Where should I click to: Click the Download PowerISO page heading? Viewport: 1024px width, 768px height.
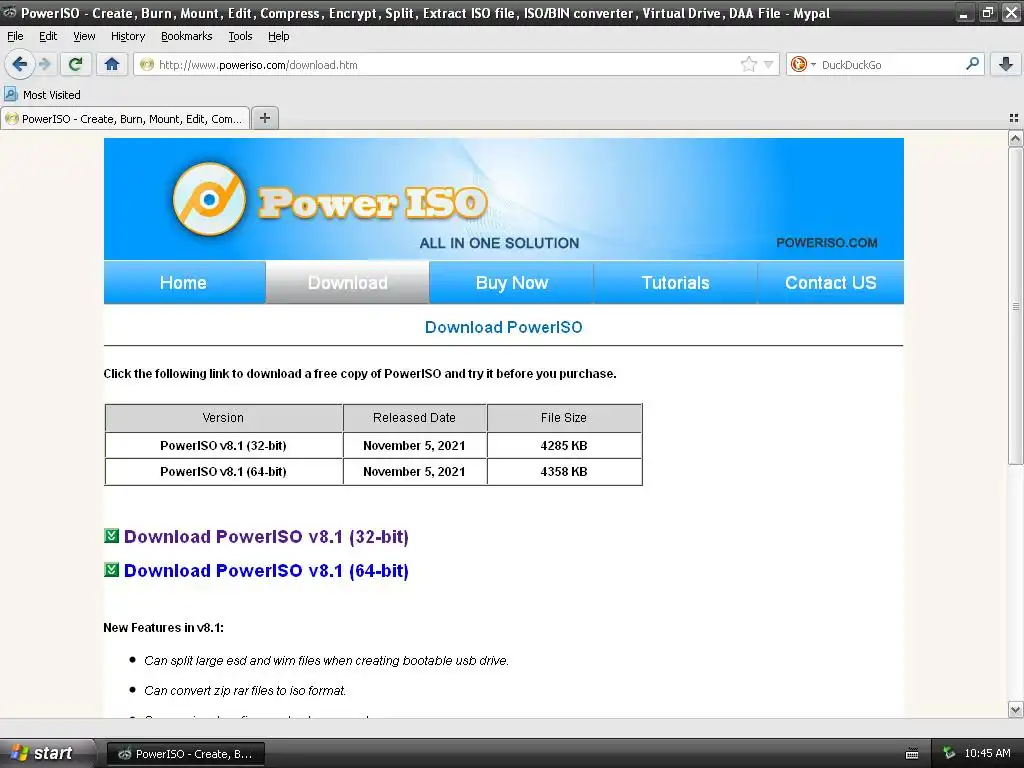coord(504,327)
